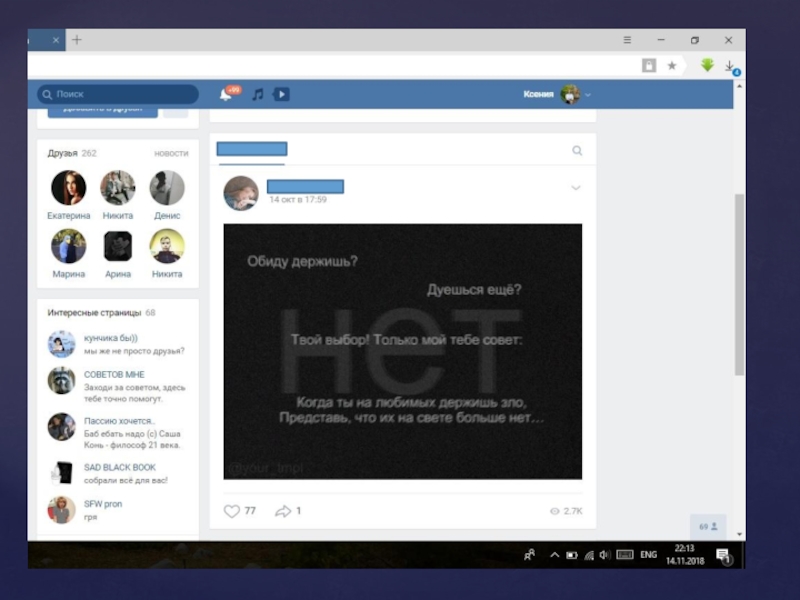Click the notifications bell icon

[x=226, y=94]
